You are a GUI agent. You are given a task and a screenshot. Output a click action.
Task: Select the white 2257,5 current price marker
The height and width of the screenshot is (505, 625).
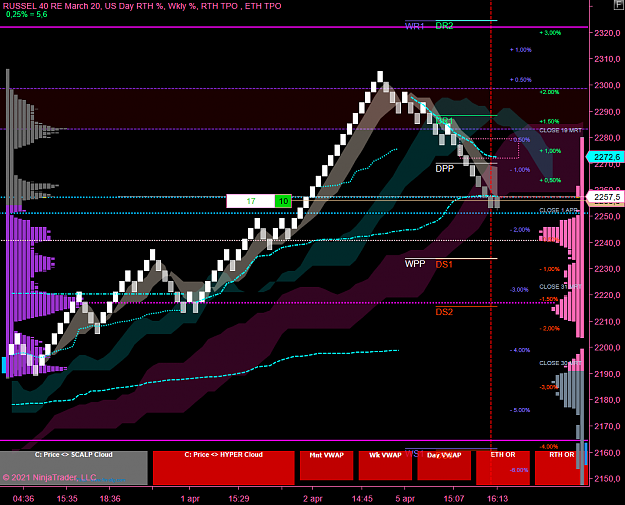tap(605, 197)
